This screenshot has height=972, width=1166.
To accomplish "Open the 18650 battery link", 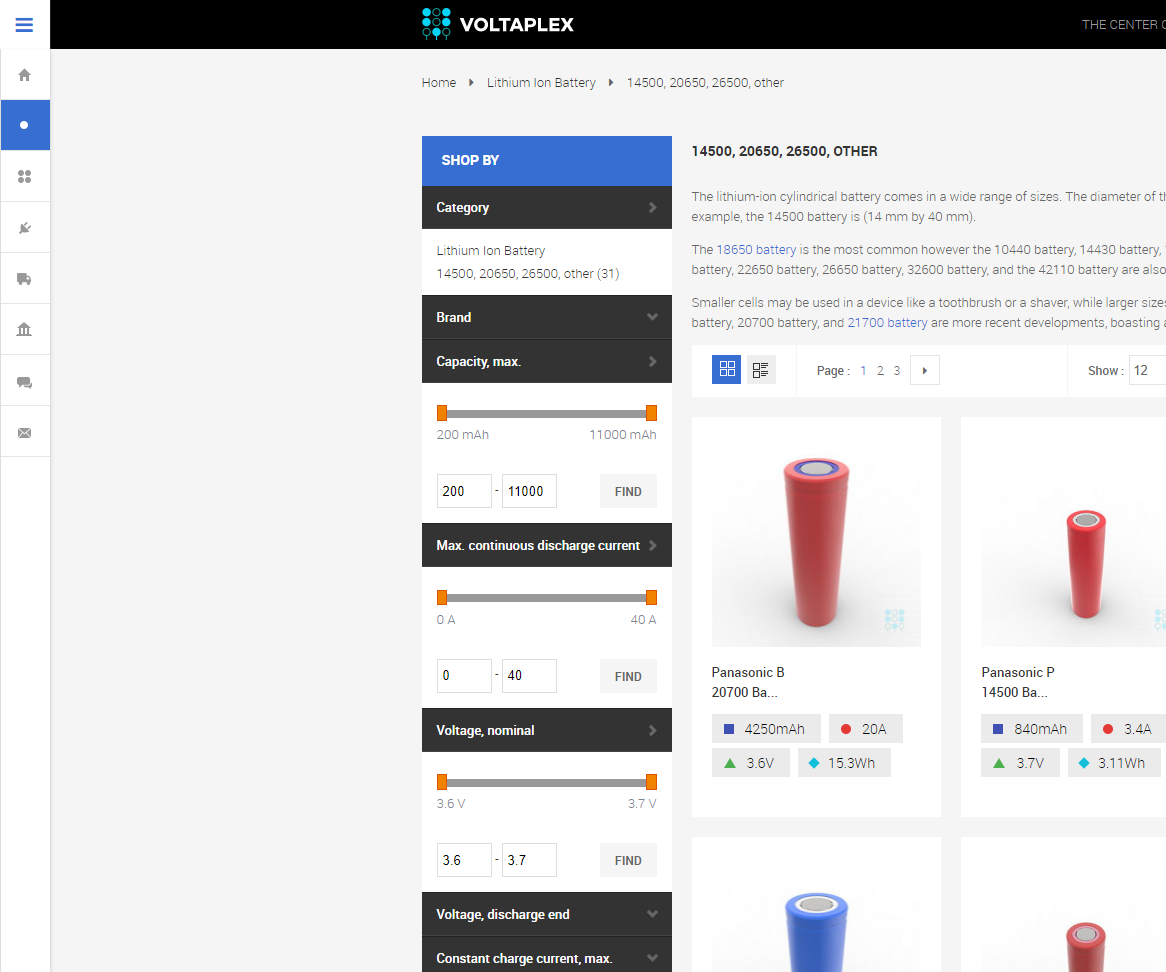I will pos(756,250).
